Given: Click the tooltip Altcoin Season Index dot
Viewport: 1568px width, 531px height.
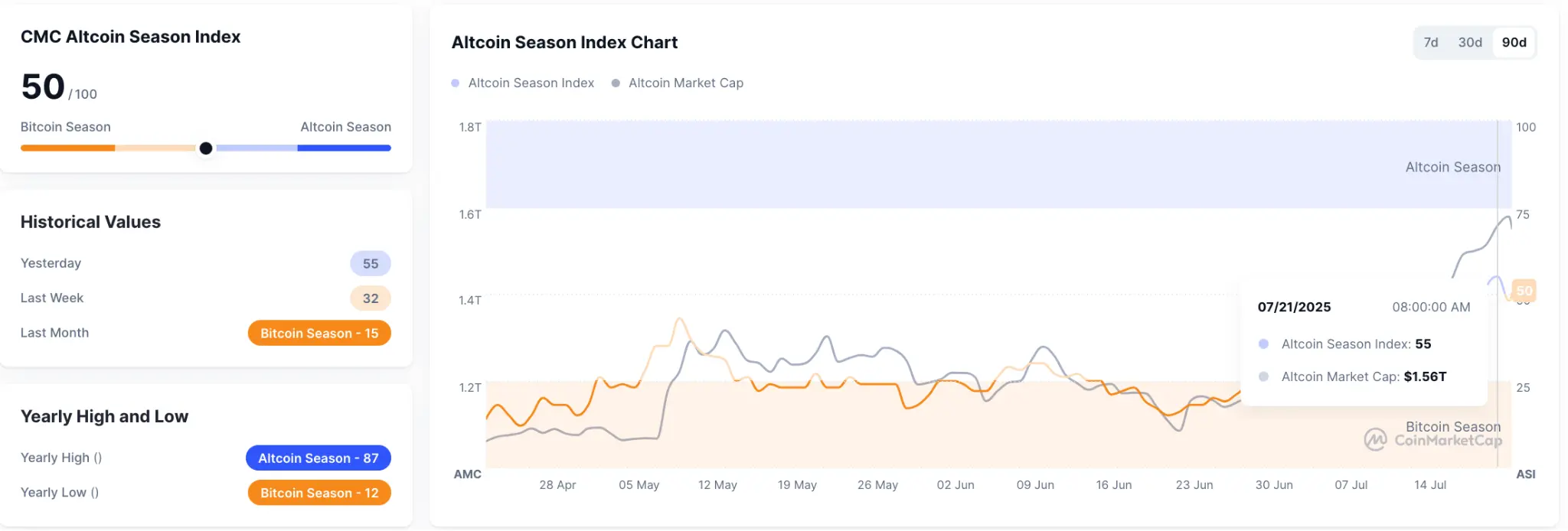Looking at the screenshot, I should 1263,344.
